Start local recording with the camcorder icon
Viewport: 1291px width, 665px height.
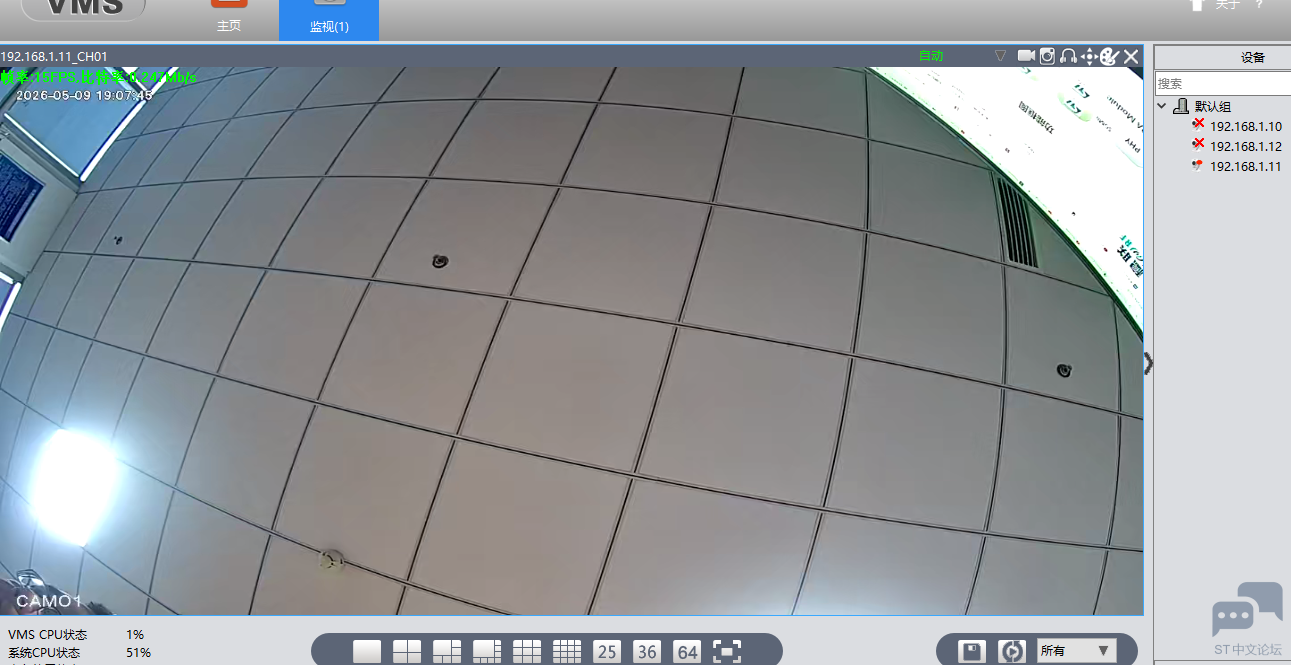click(1026, 56)
